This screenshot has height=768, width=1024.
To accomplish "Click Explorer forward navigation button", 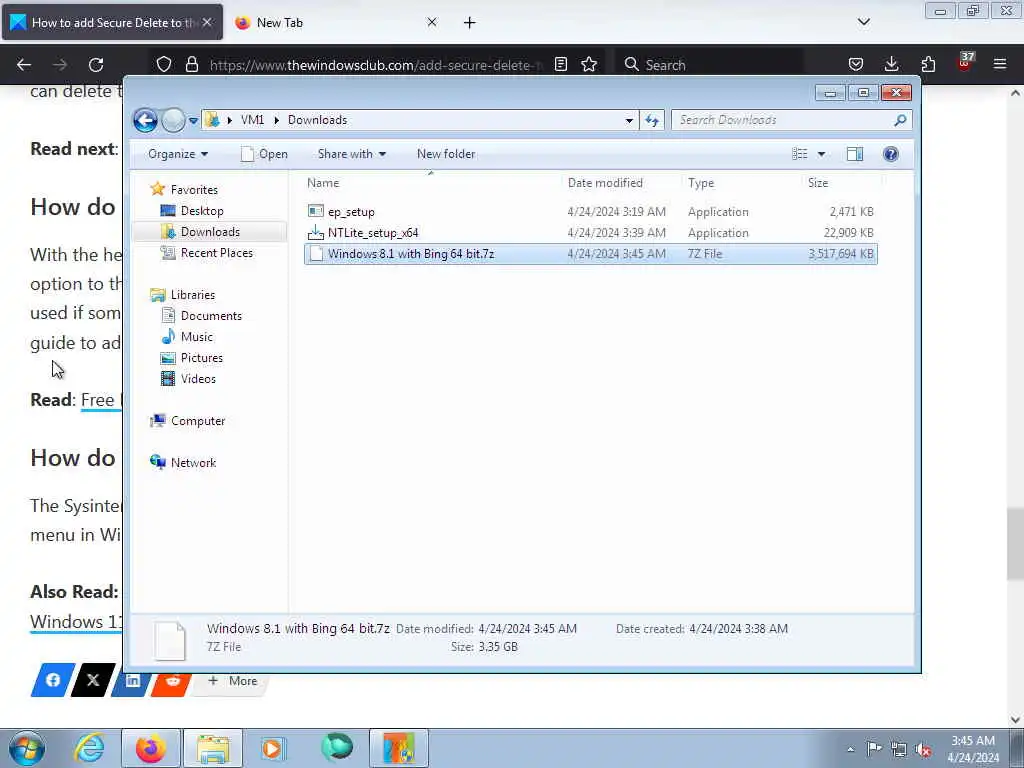I will 173,120.
